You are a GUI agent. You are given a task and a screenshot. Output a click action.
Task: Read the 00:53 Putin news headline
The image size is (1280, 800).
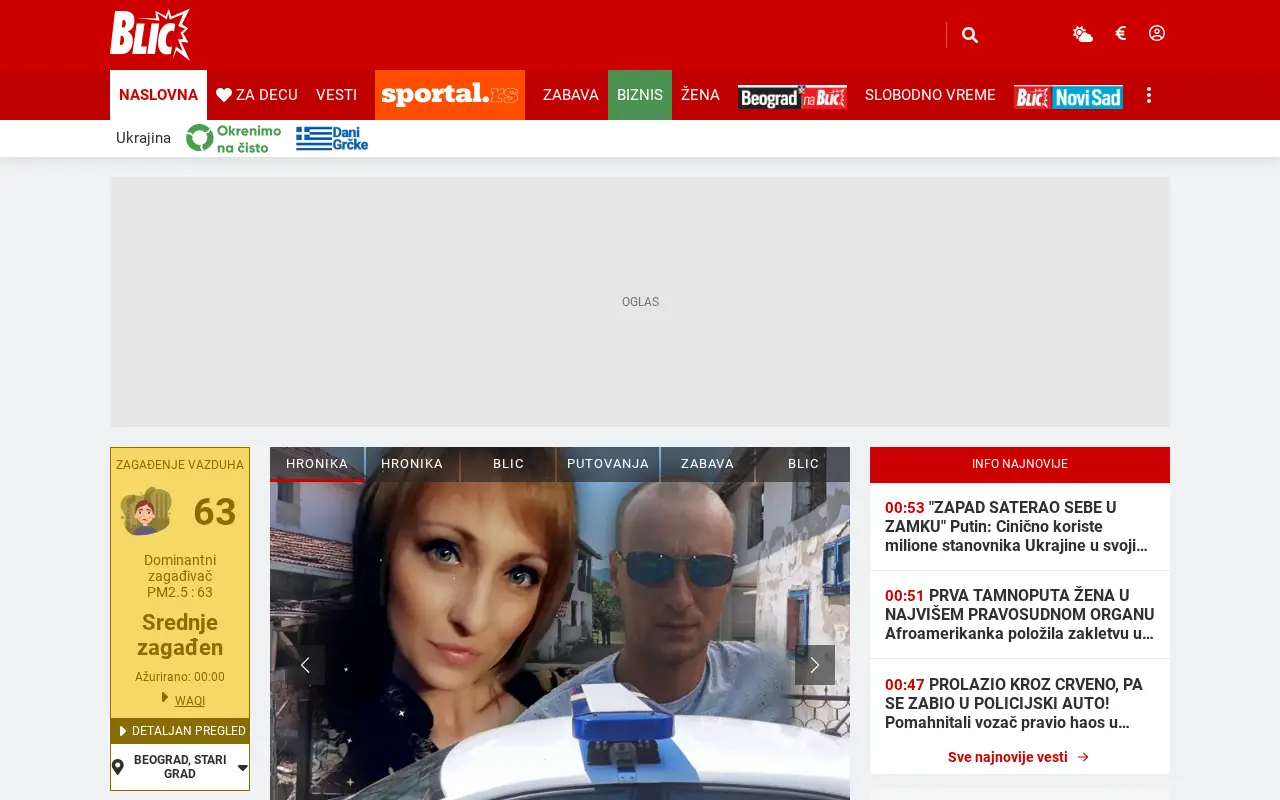click(1020, 527)
